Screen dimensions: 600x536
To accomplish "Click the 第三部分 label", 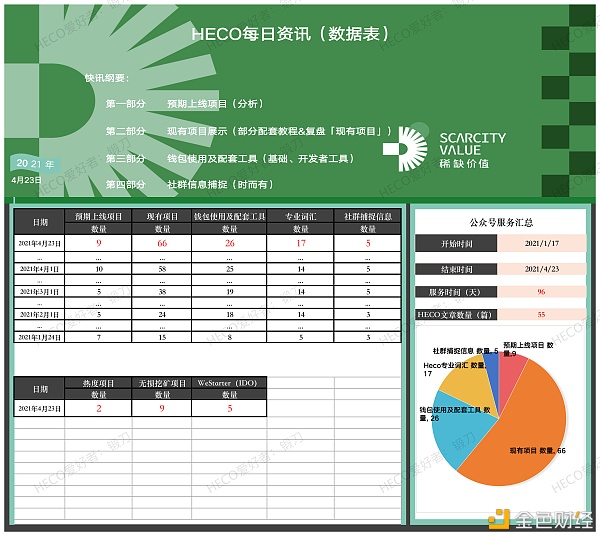I will pos(126,158).
